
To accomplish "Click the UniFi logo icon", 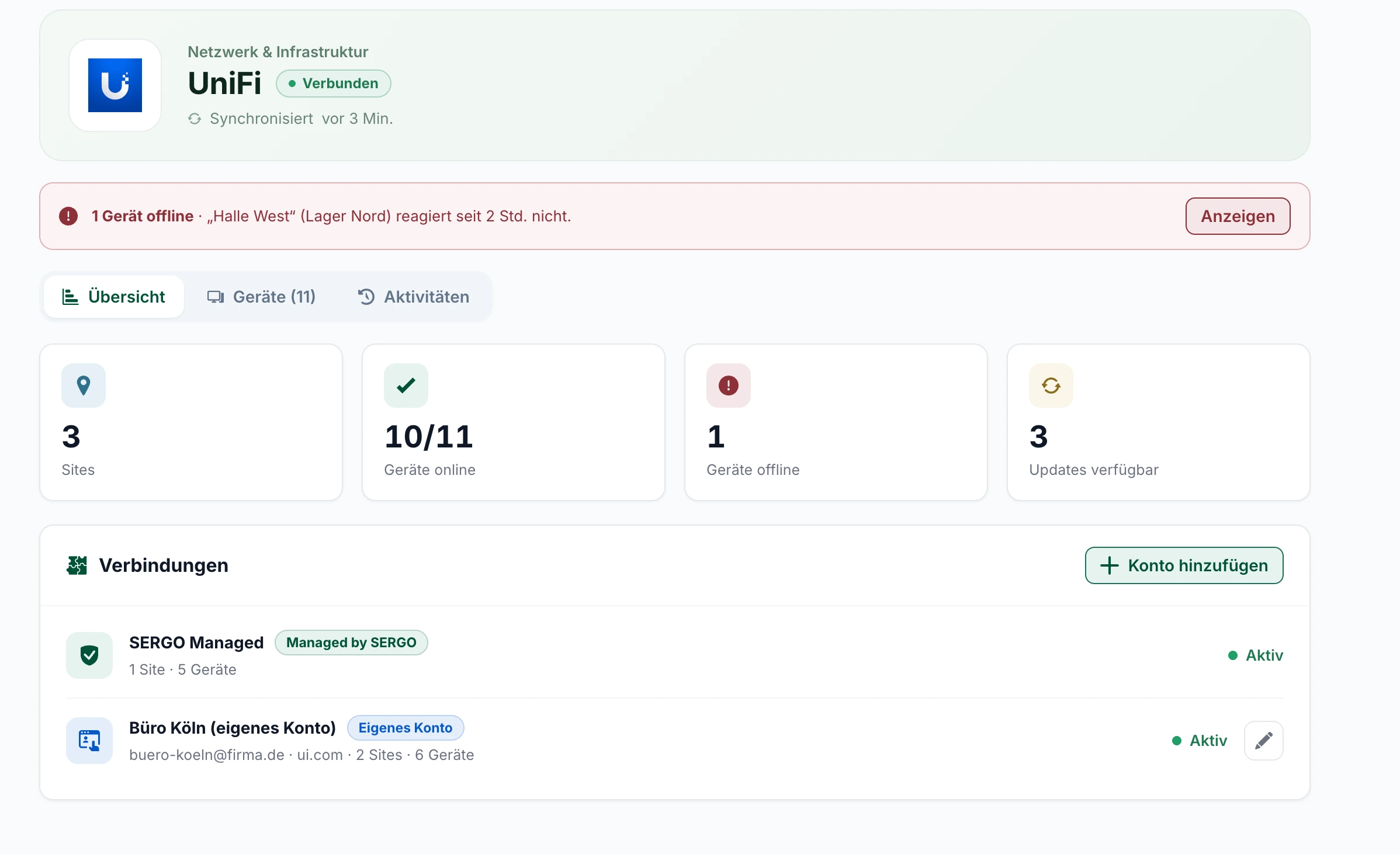I will pyautogui.click(x=115, y=85).
